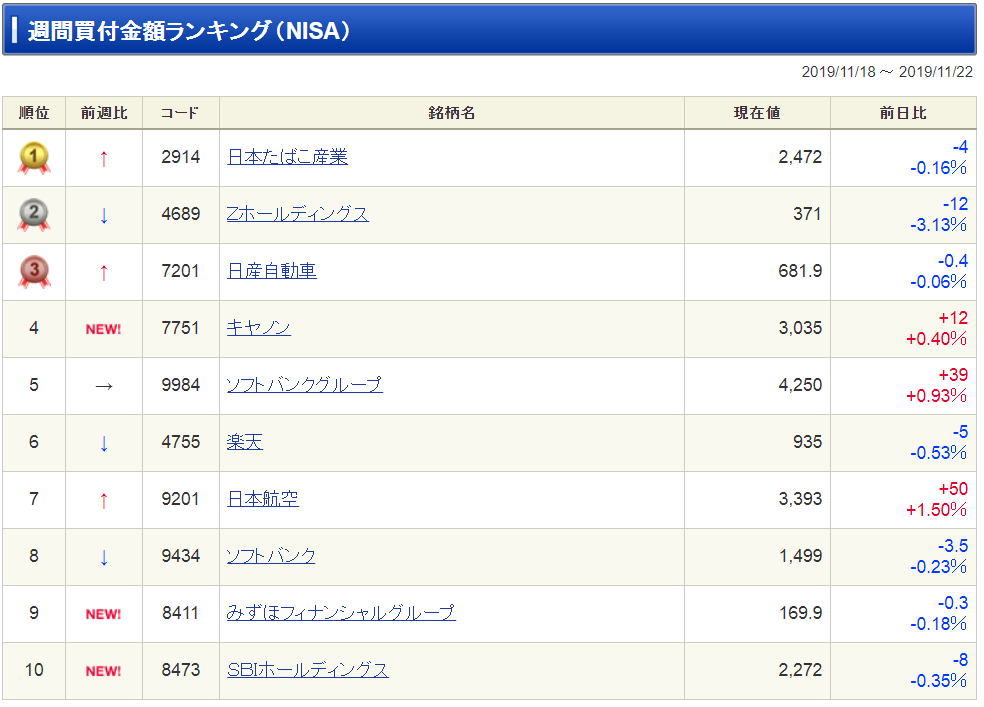Viewport: 984px width, 707px height.
Task: Click the NEW! badge in キヤノン row
Action: (104, 329)
